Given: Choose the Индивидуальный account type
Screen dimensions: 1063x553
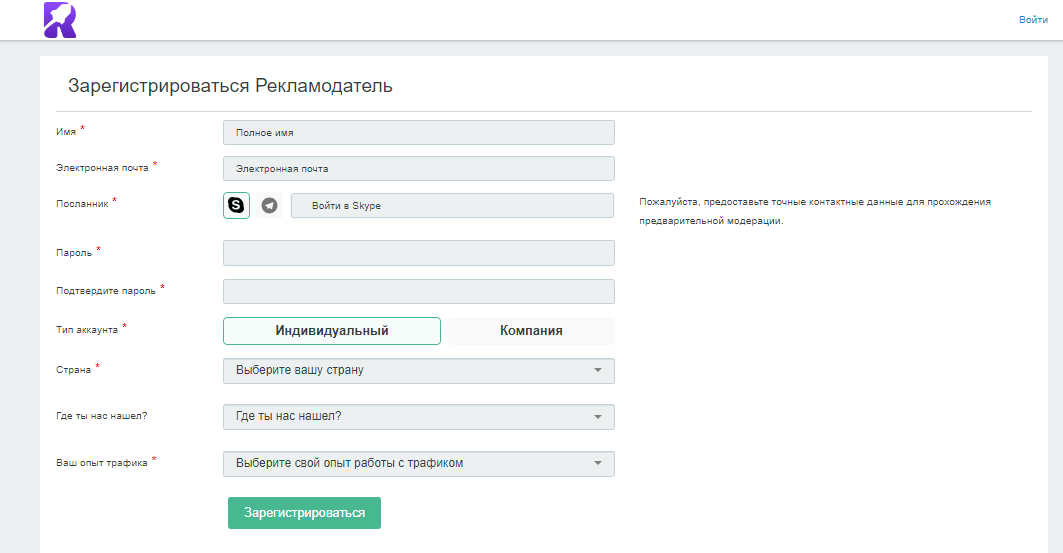Looking at the screenshot, I should (332, 331).
